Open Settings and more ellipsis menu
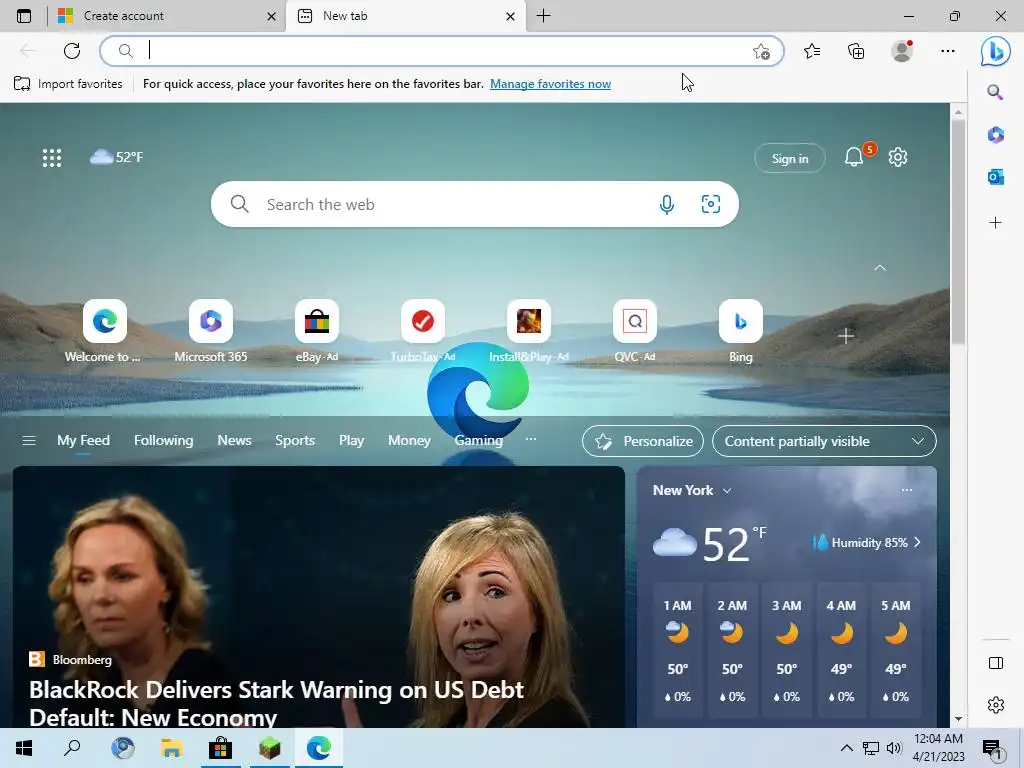Viewport: 1024px width, 768px height. click(948, 51)
